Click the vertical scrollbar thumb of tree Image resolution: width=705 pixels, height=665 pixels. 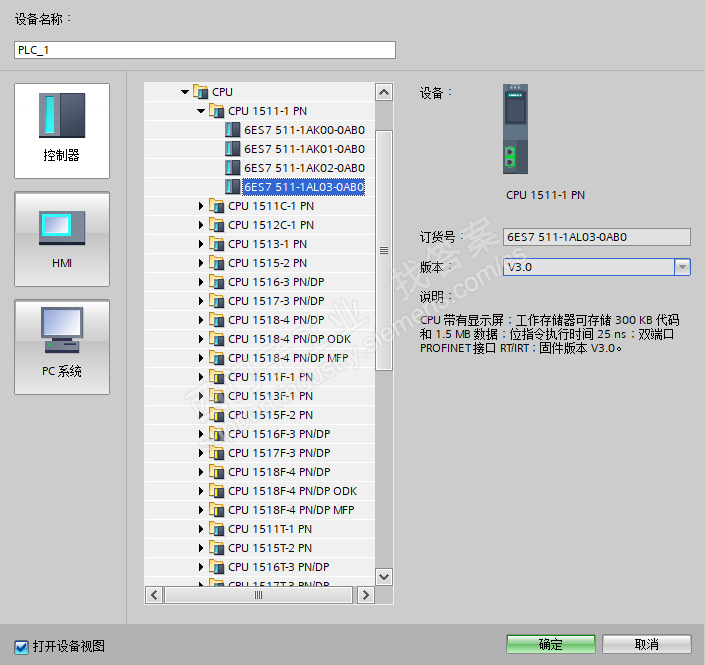click(384, 250)
